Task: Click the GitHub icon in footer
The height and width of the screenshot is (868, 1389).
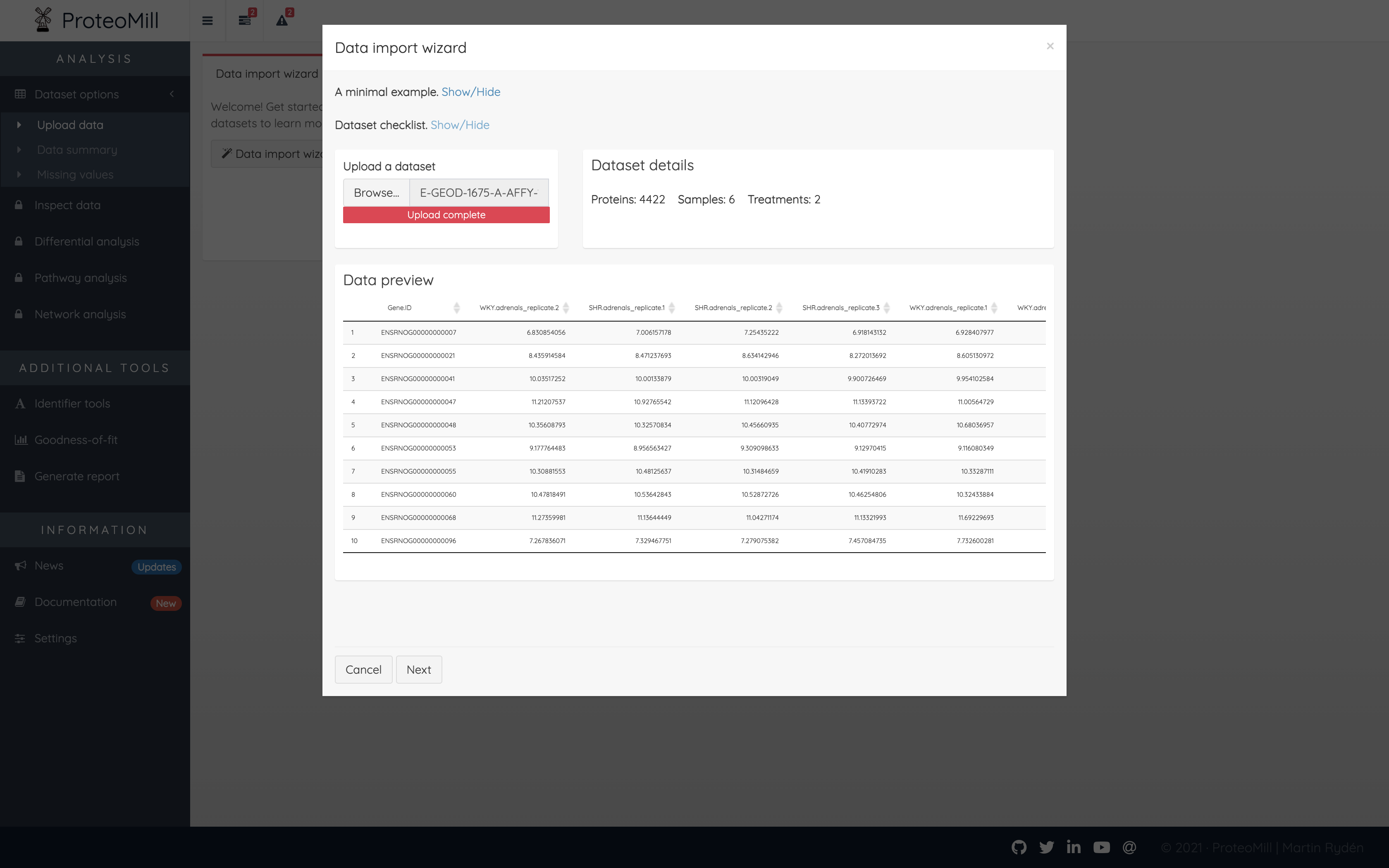Action: click(x=1019, y=847)
